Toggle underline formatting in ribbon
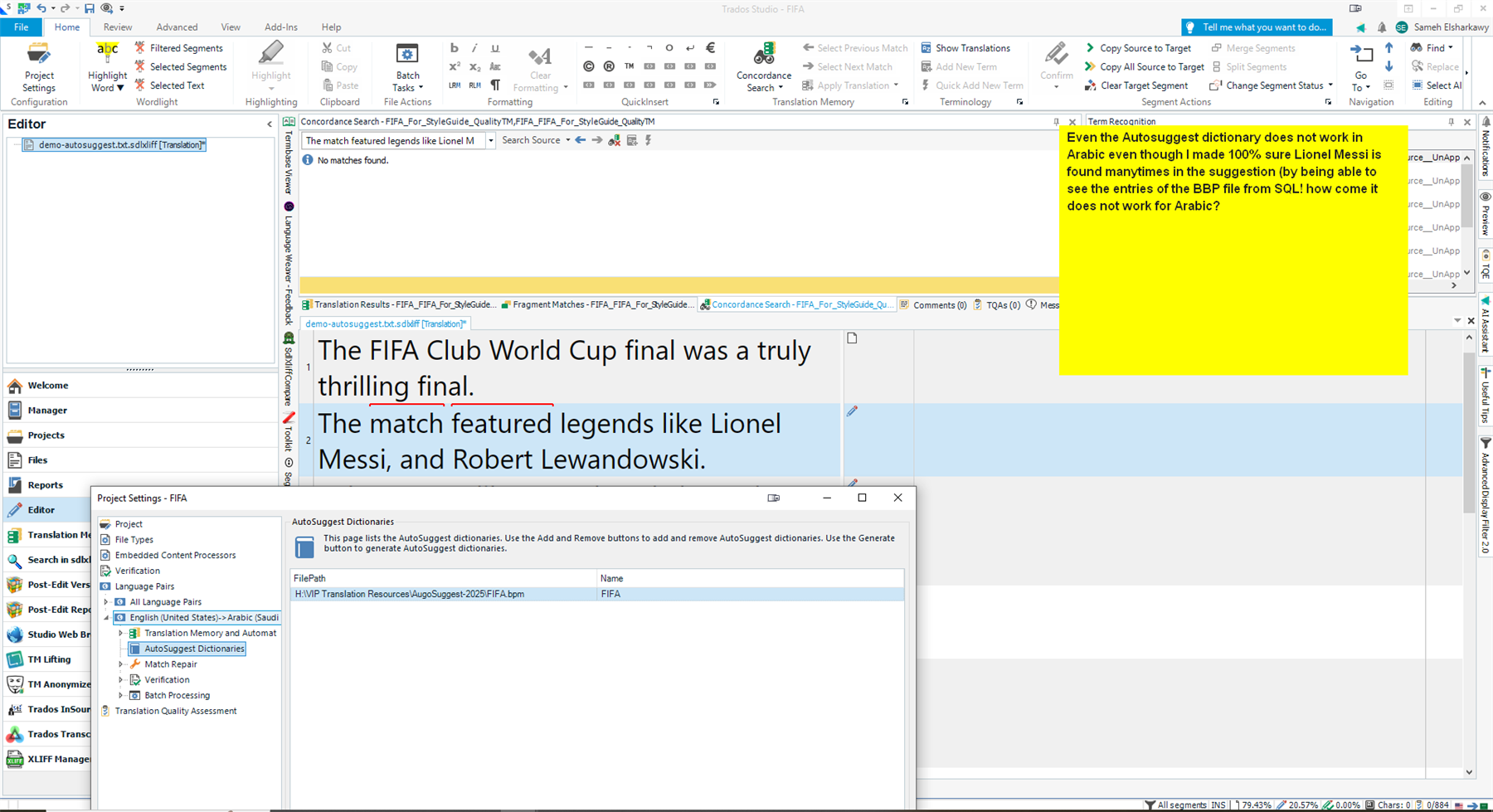Screen dimensions: 1493x812 point(495,48)
